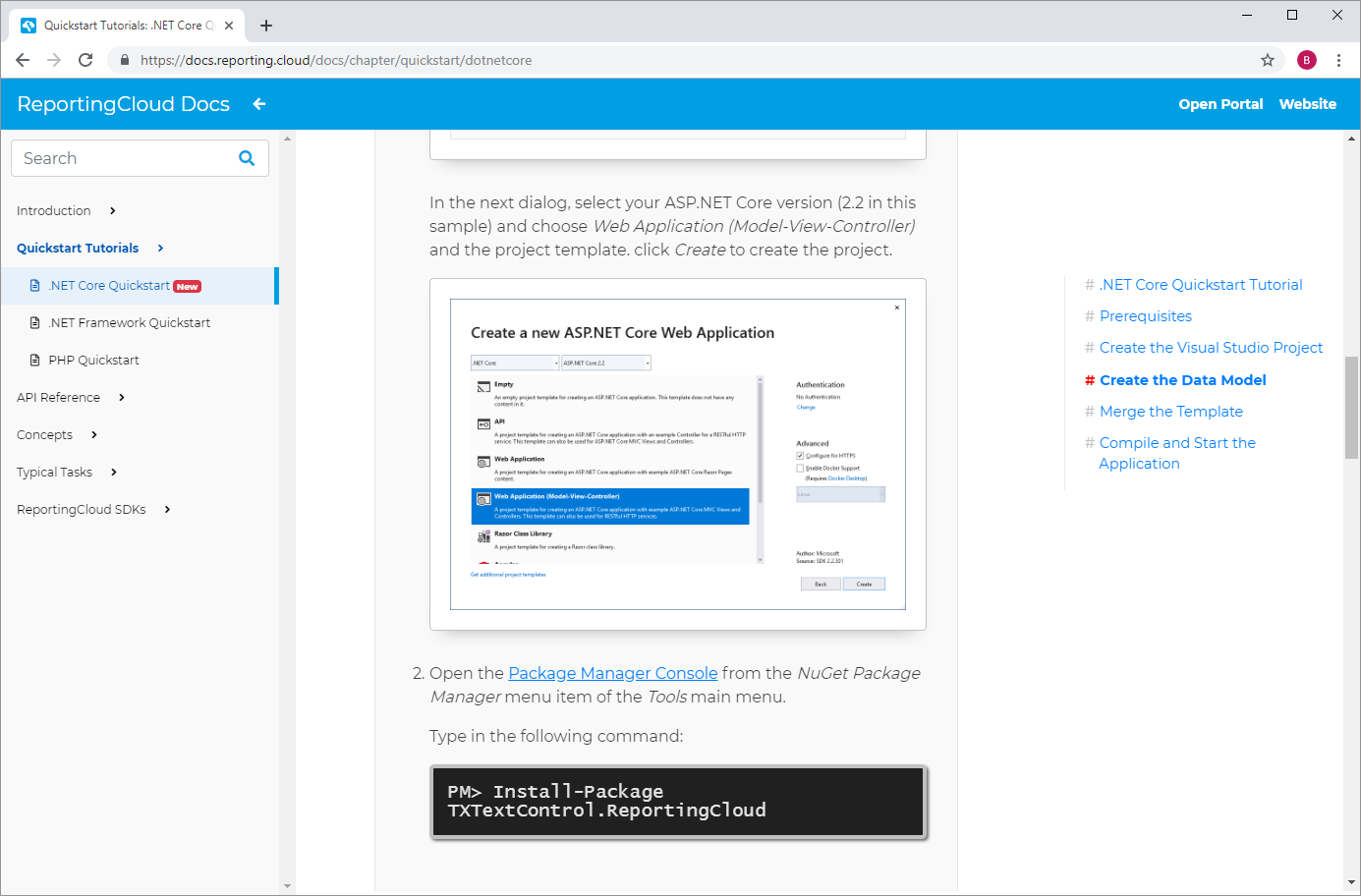Click the .NET Core Quickstart document icon
The height and width of the screenshot is (896, 1361).
click(x=34, y=286)
